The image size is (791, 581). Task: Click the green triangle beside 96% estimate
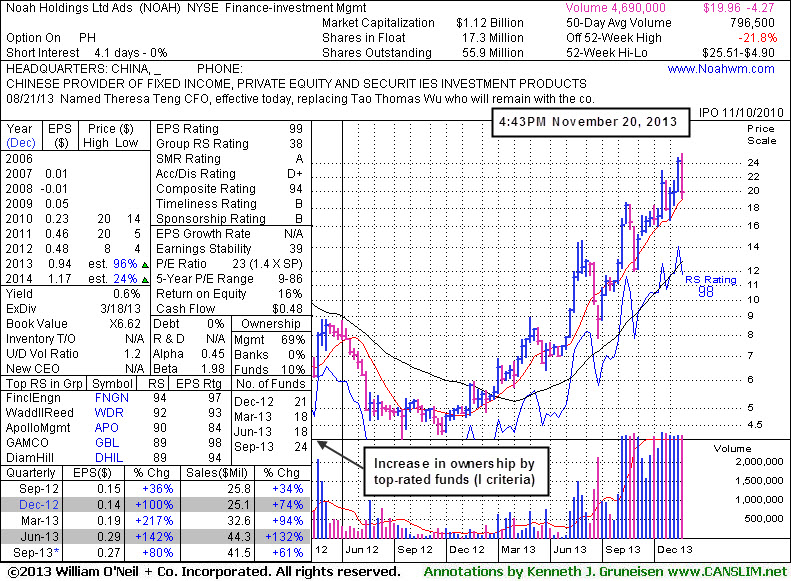click(145, 265)
